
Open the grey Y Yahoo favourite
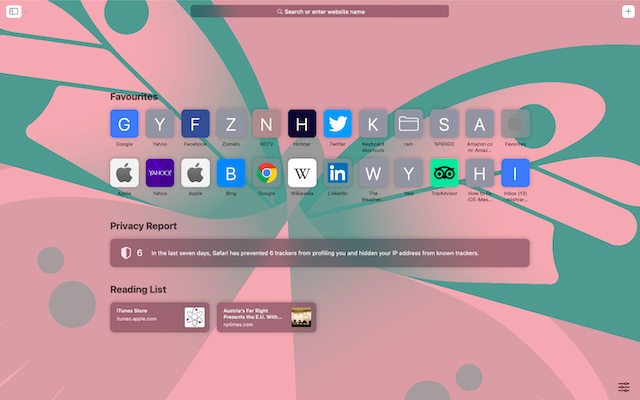[x=160, y=124]
